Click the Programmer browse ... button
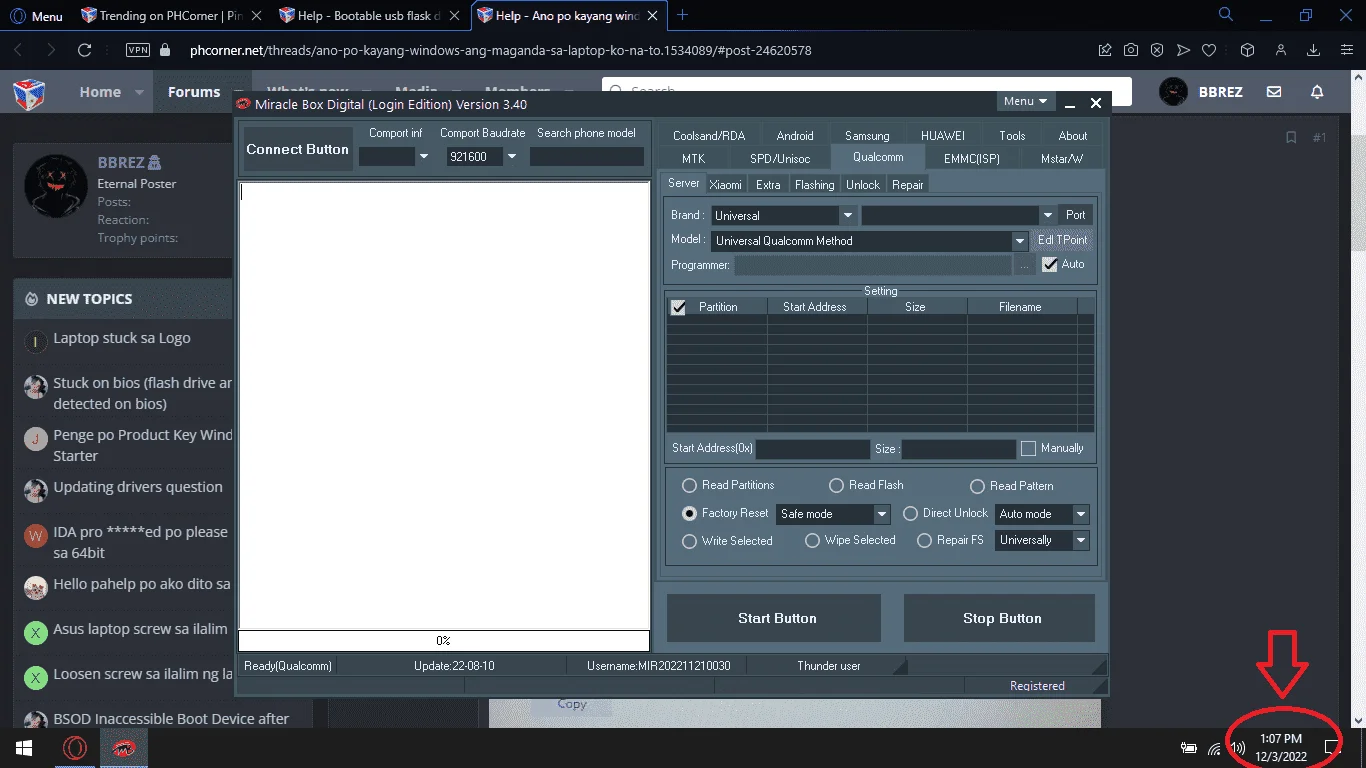 pos(1024,266)
